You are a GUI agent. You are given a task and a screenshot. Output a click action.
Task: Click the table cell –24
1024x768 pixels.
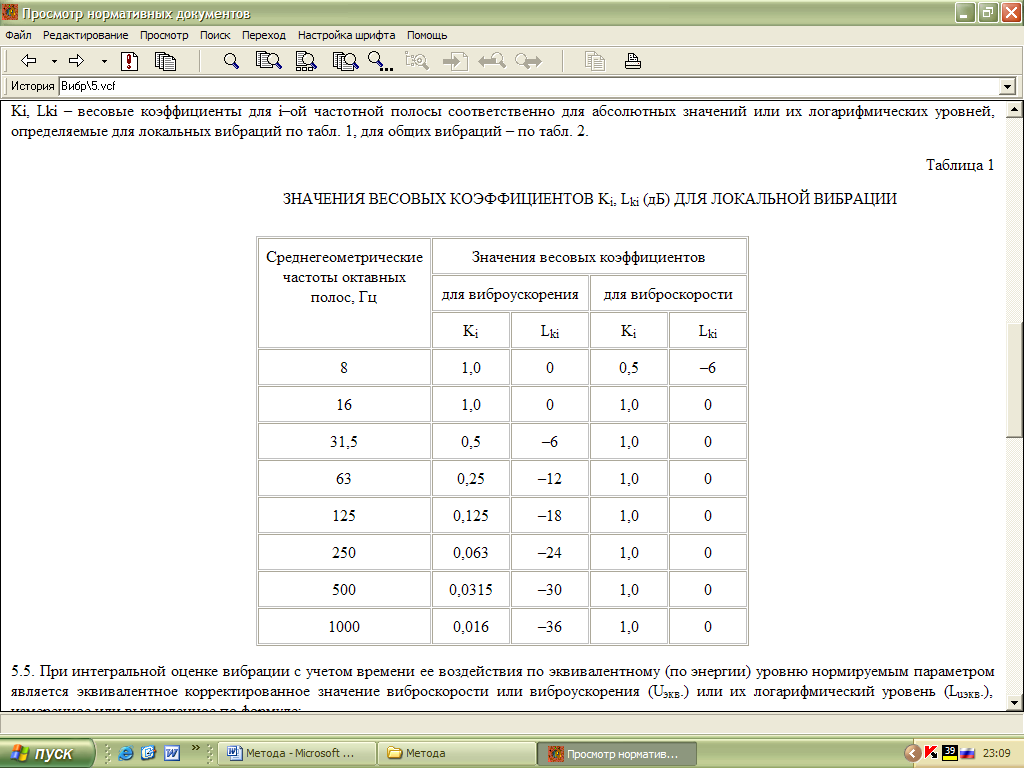550,553
